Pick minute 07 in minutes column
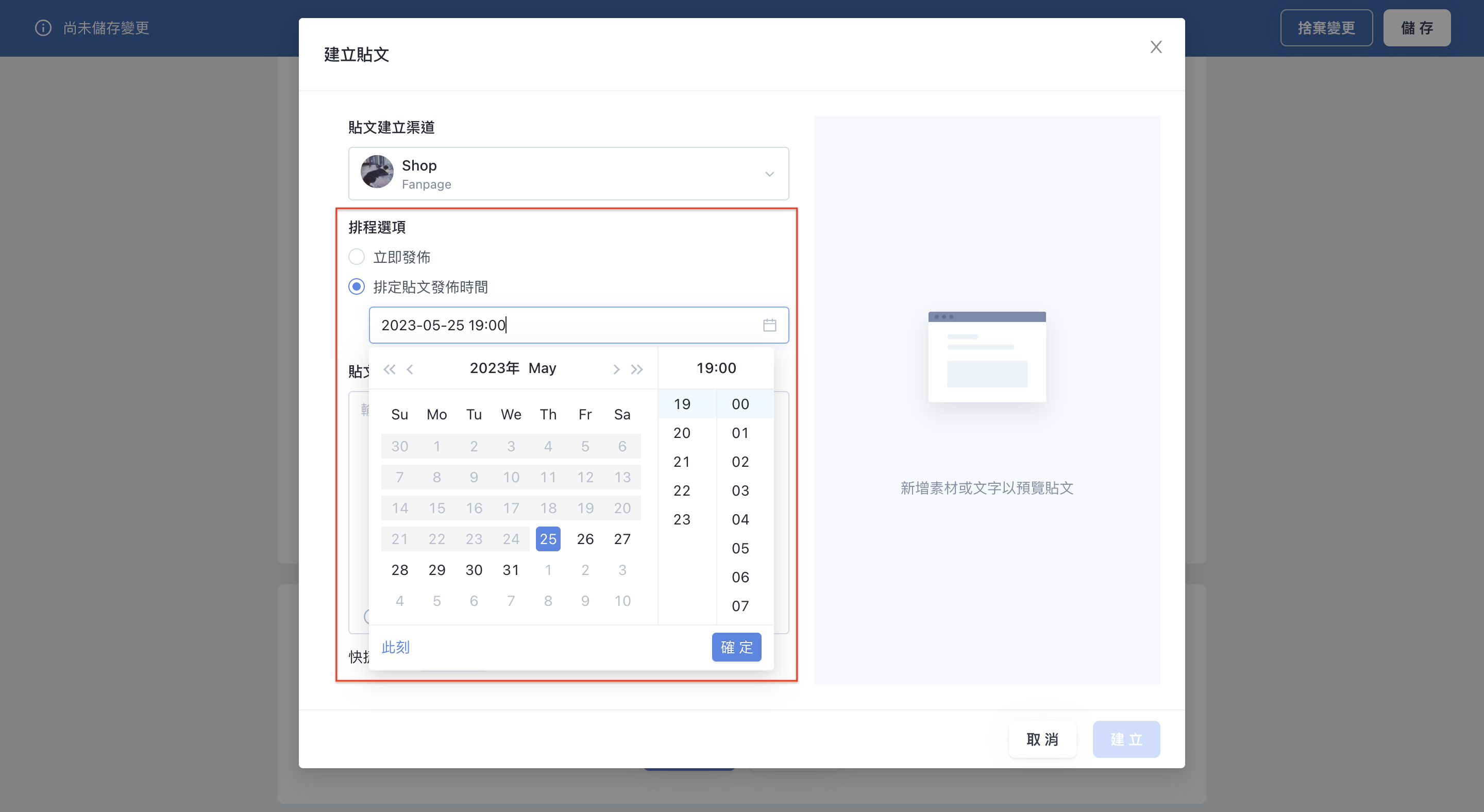Image resolution: width=1484 pixels, height=812 pixels. (x=745, y=606)
